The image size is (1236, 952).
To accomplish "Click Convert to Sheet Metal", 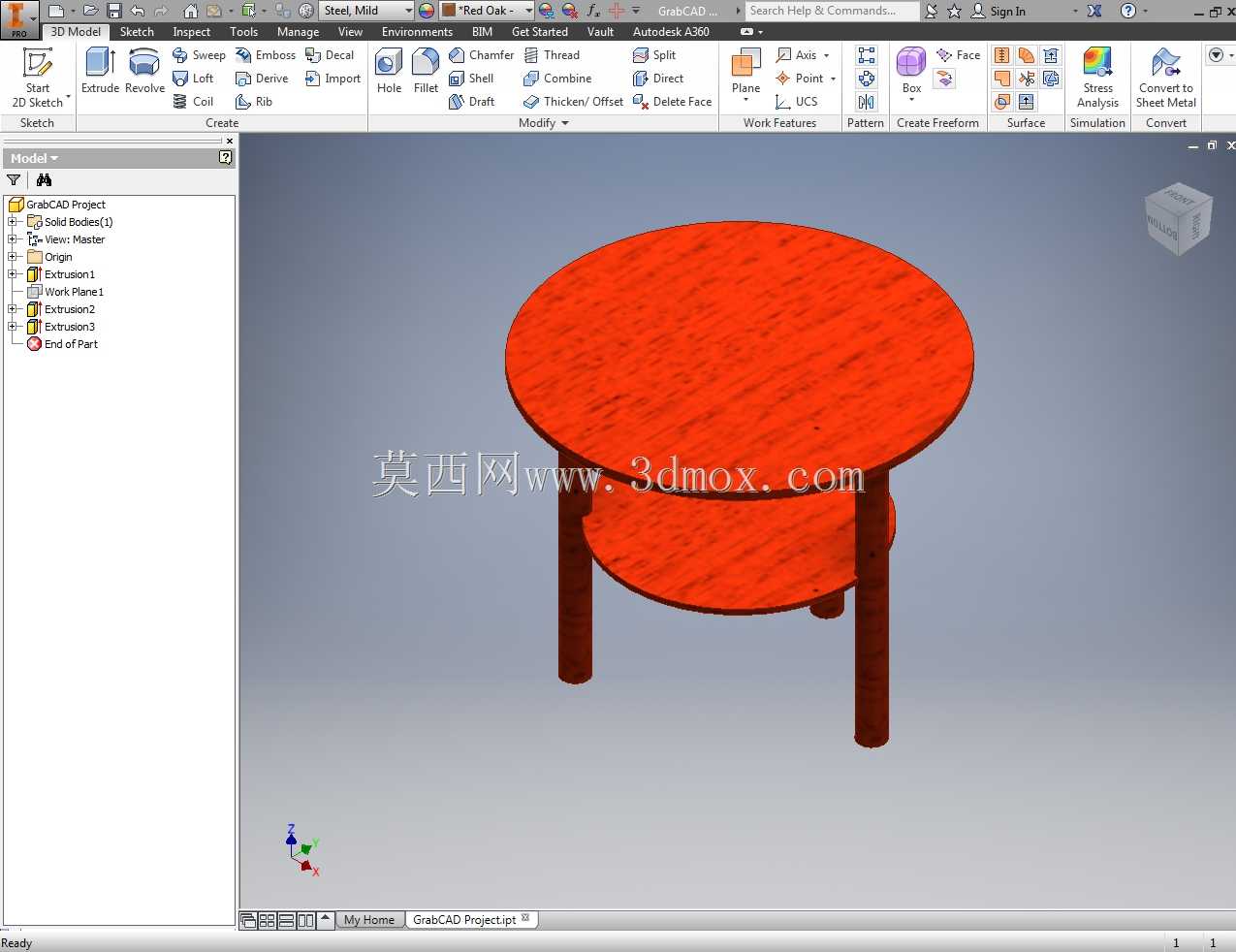I will tap(1166, 78).
